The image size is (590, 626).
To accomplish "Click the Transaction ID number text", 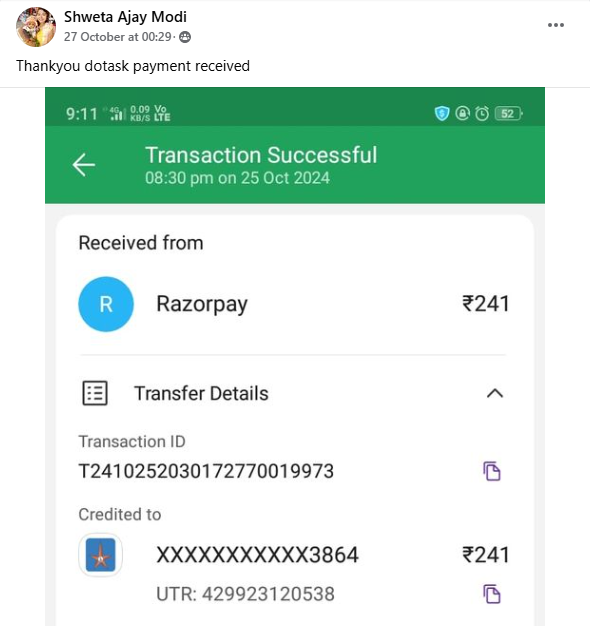I will pyautogui.click(x=206, y=471).
